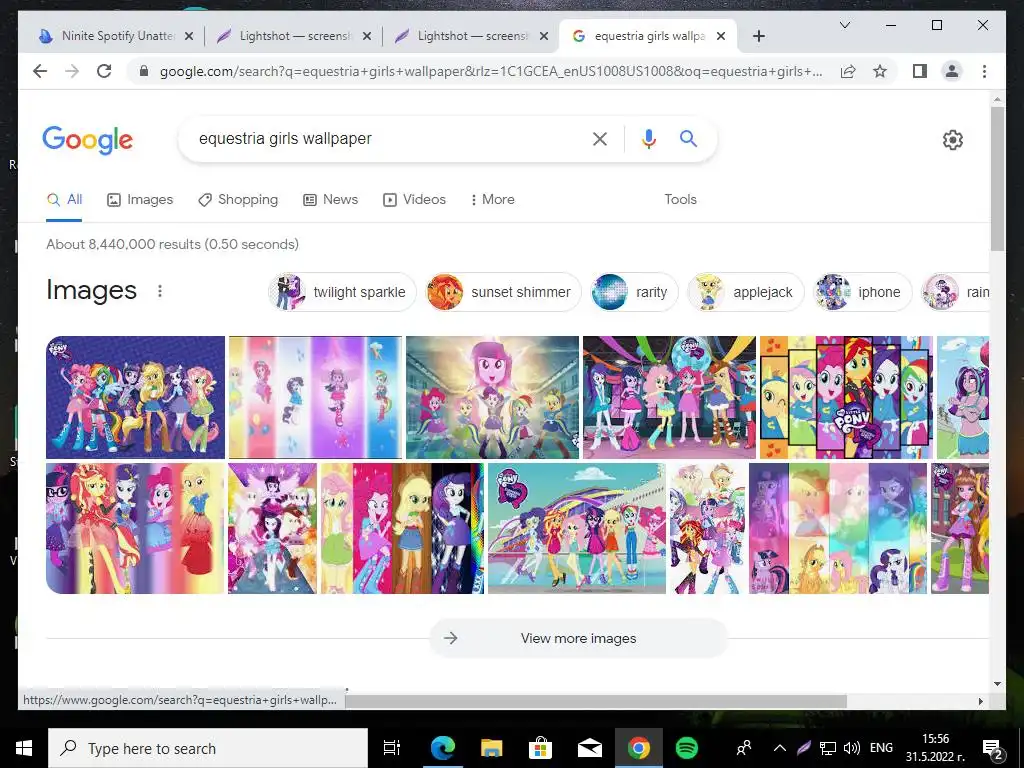Screen dimensions: 1024x768
Task: Select the Videos search tab
Action: [x=414, y=200]
